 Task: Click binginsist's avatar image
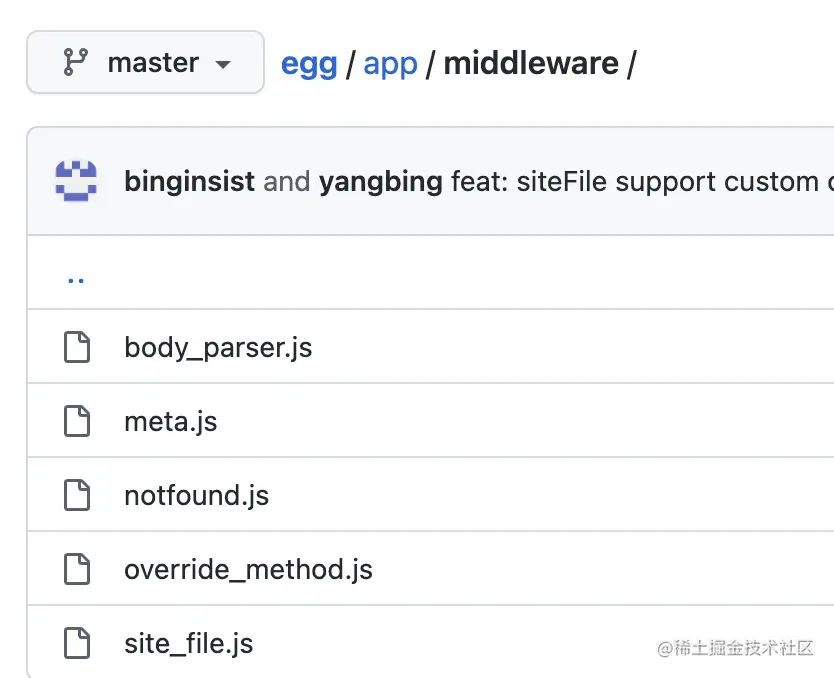[76, 181]
